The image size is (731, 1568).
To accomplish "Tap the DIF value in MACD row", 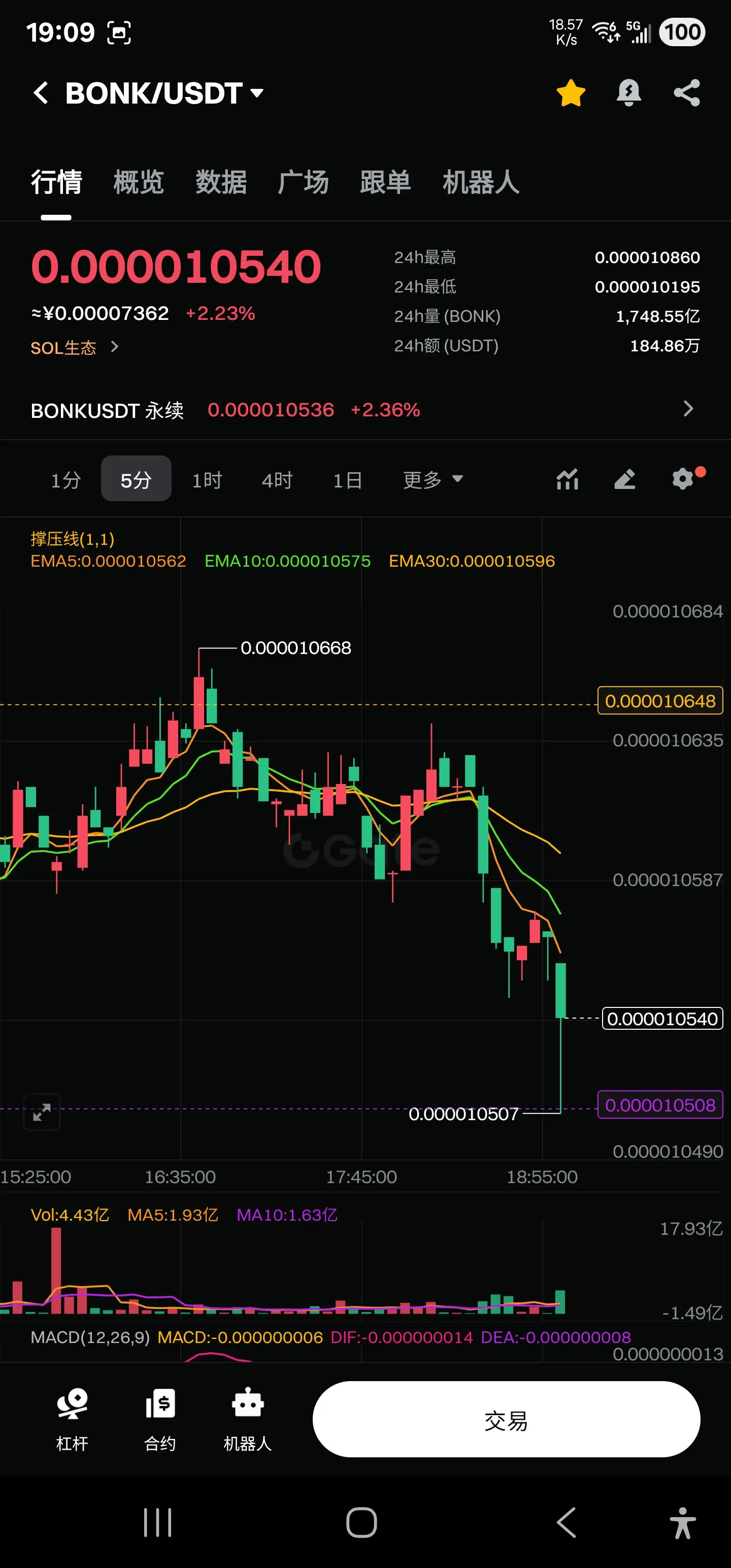I will click(402, 1337).
